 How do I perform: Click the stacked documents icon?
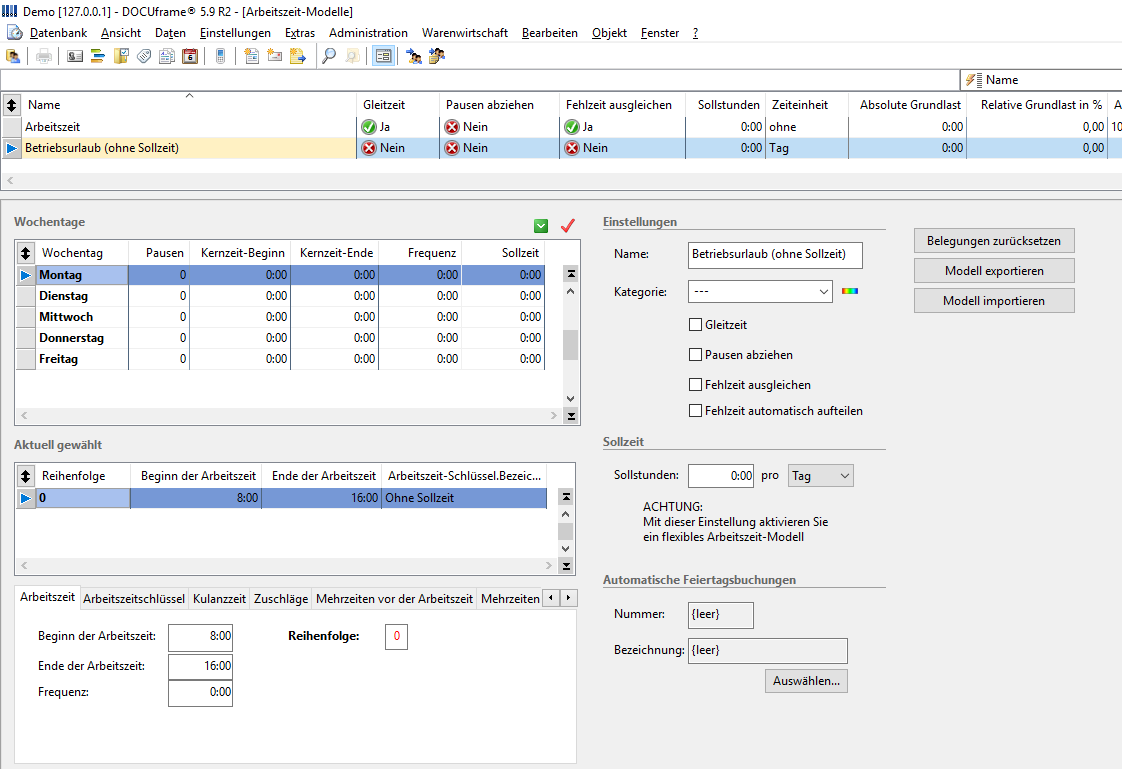tap(167, 56)
